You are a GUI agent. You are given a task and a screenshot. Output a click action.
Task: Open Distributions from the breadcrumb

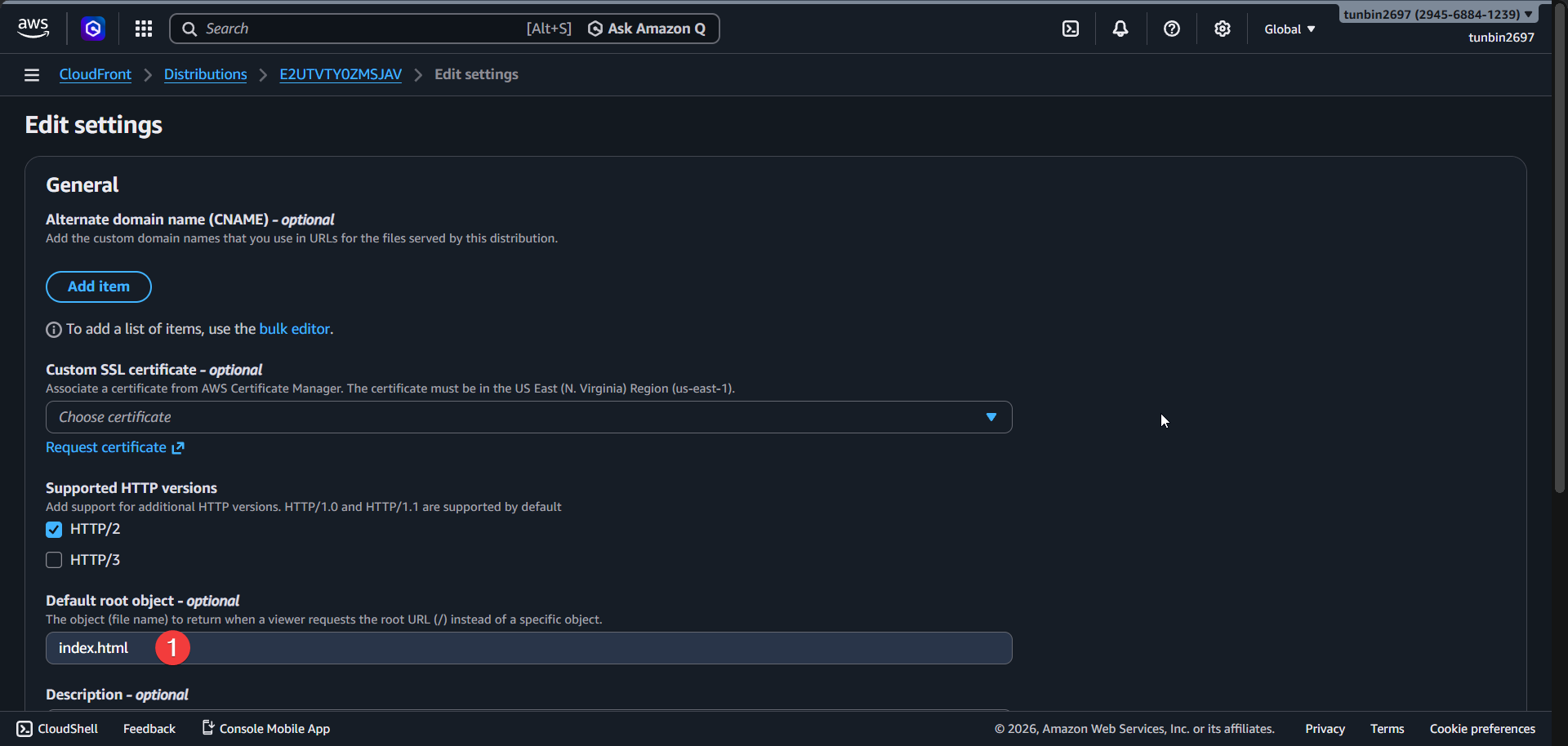click(x=205, y=74)
